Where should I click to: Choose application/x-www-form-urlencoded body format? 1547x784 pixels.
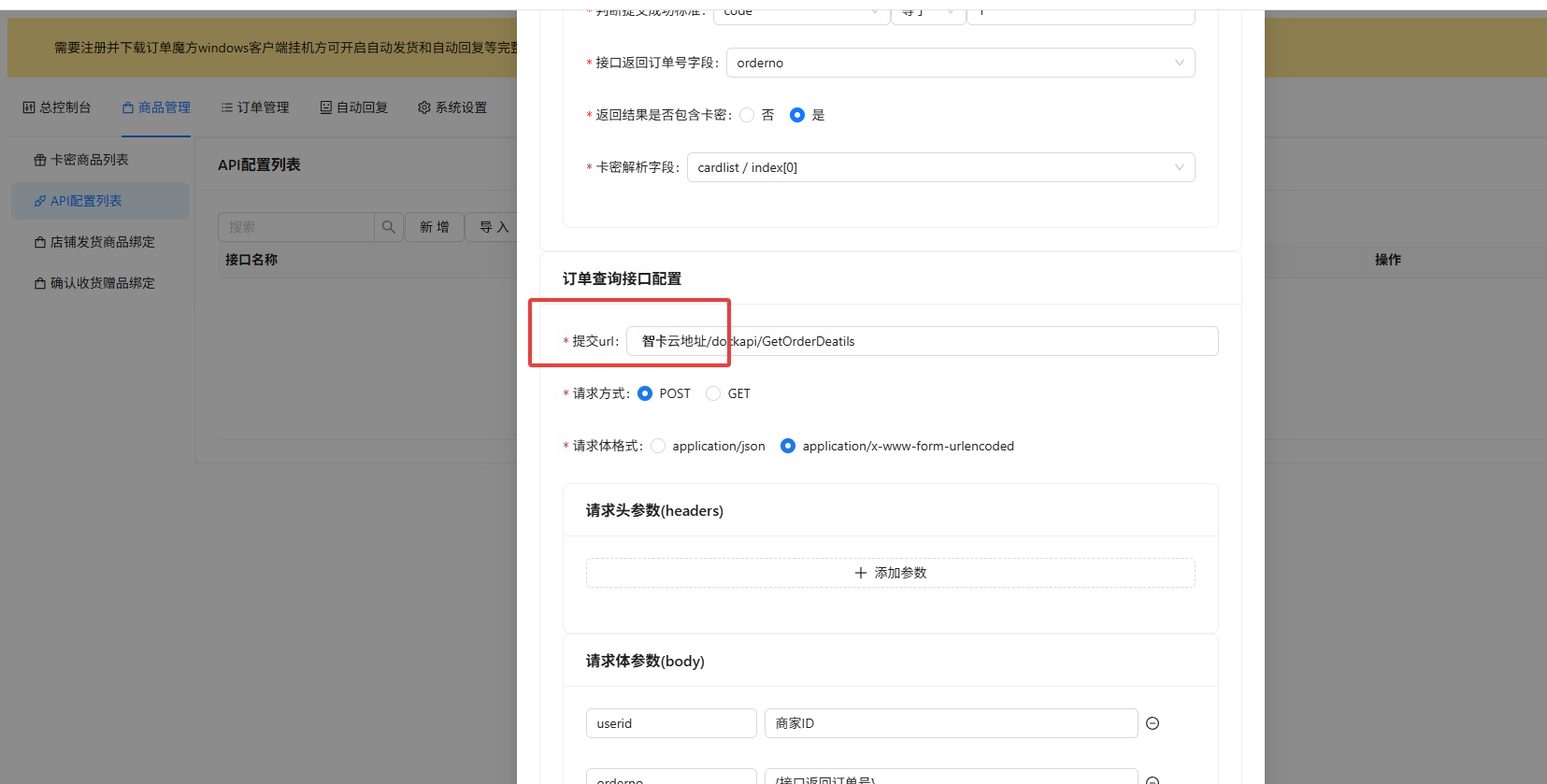[x=788, y=446]
